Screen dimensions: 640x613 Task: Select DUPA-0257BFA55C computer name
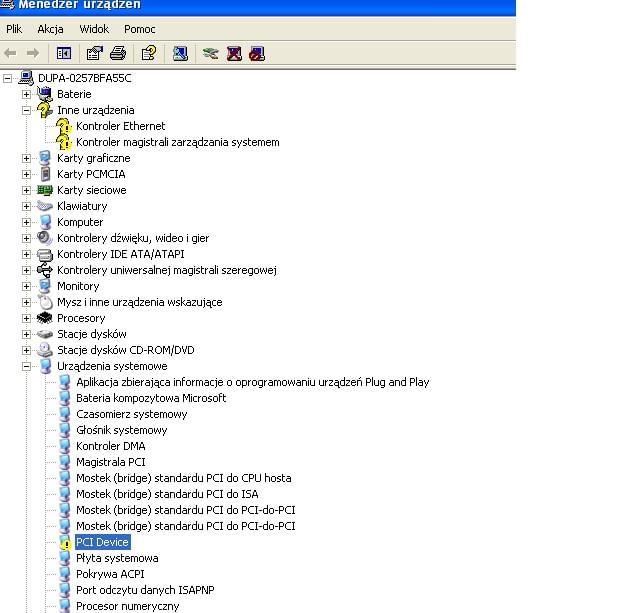[x=84, y=78]
